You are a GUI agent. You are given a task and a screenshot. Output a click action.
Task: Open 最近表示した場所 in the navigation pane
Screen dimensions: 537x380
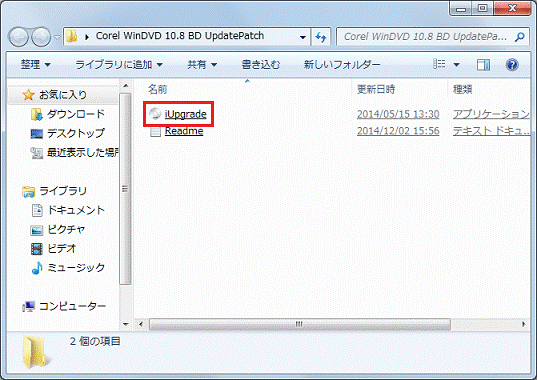[x=83, y=152]
